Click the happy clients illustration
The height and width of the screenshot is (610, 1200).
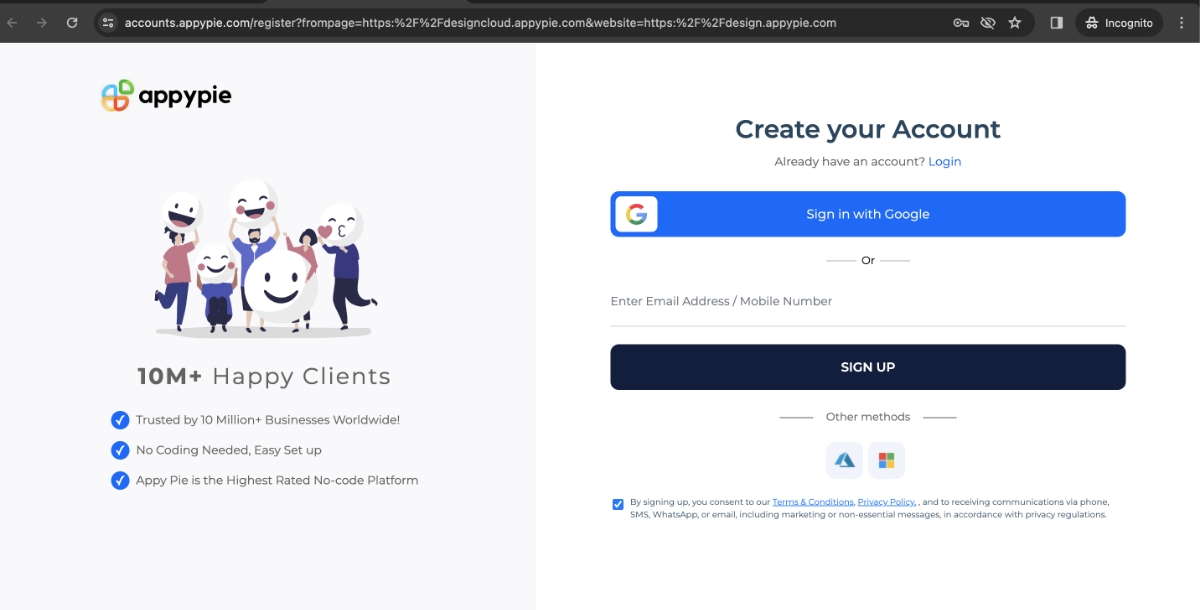264,257
